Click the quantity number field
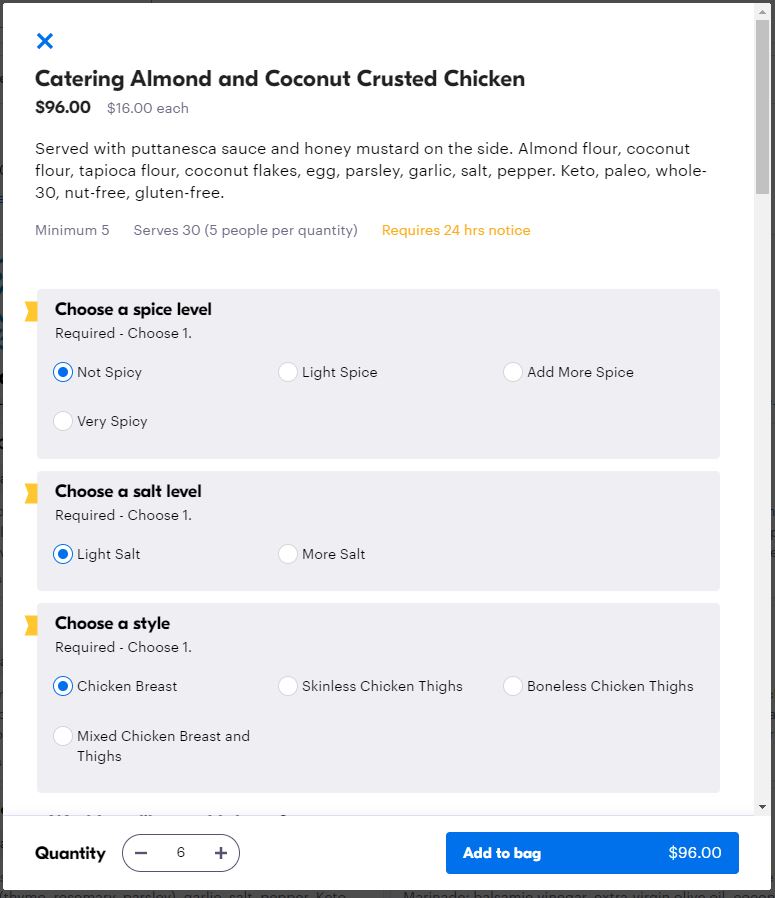The image size is (775, 898). 181,853
